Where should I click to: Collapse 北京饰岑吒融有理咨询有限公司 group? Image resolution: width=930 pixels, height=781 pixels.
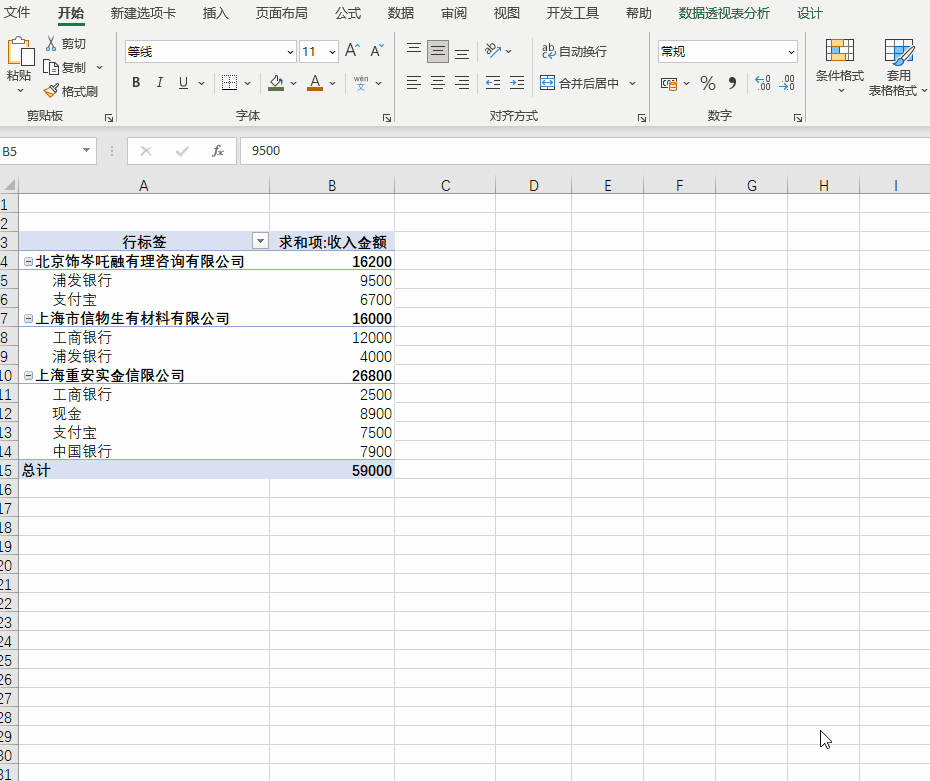click(28, 261)
